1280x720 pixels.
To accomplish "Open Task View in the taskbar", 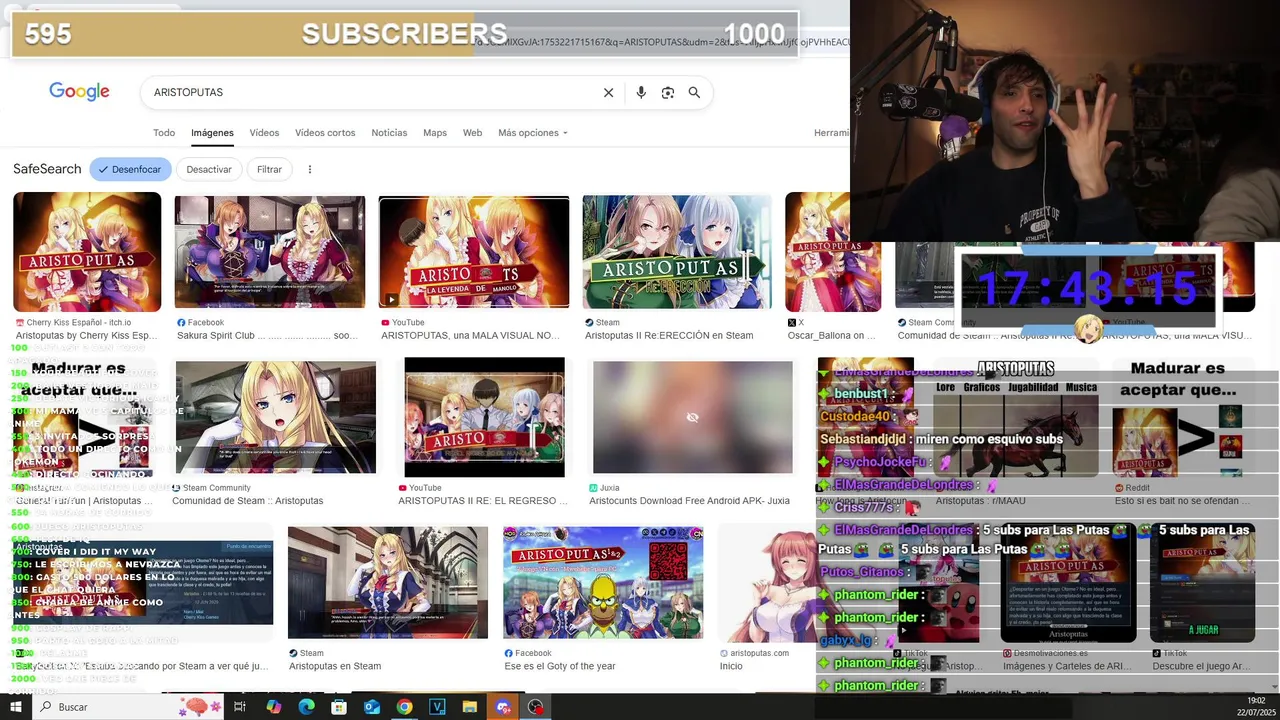I will (x=240, y=707).
